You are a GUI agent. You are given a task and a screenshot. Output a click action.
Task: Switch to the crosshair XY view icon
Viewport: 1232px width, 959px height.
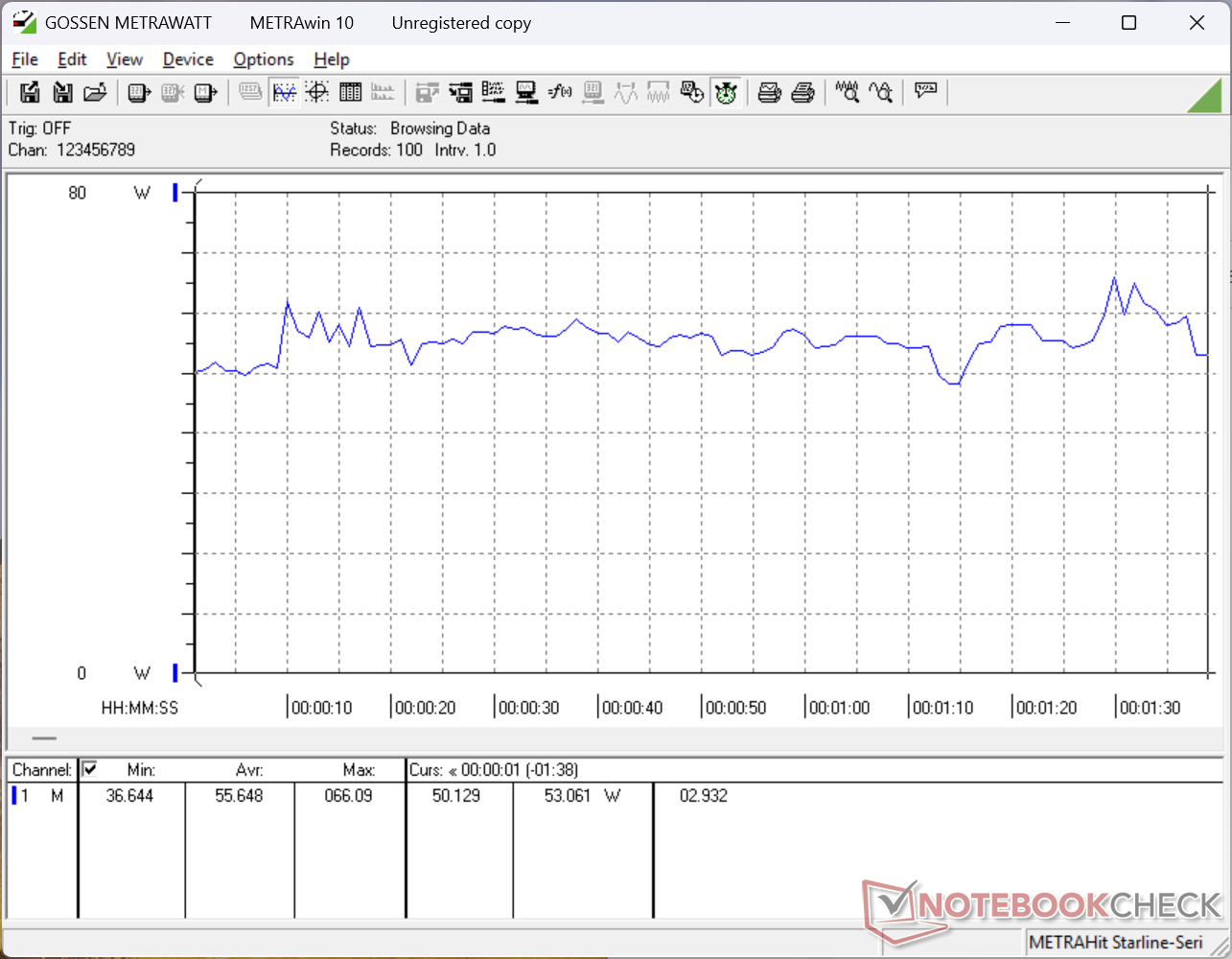pyautogui.click(x=317, y=92)
